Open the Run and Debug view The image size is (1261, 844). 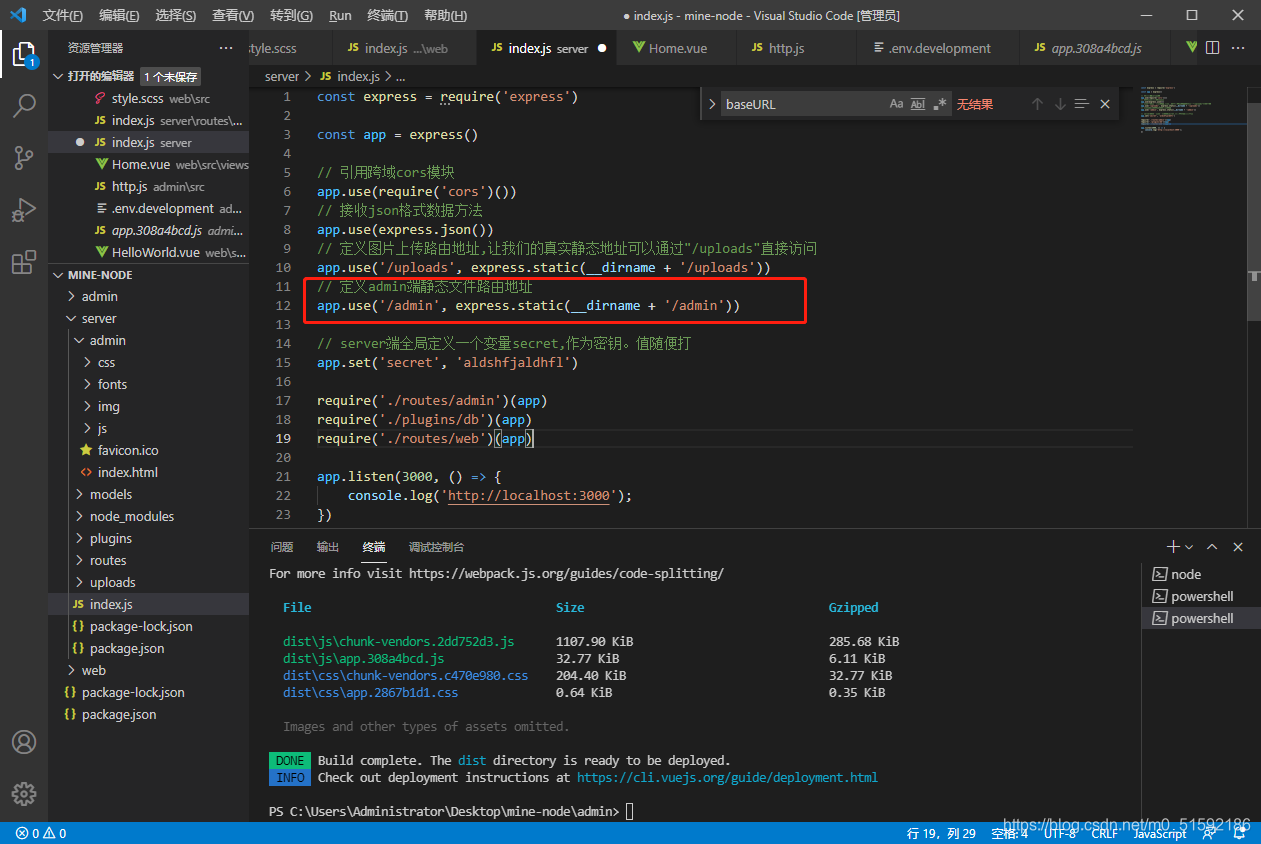coord(24,210)
